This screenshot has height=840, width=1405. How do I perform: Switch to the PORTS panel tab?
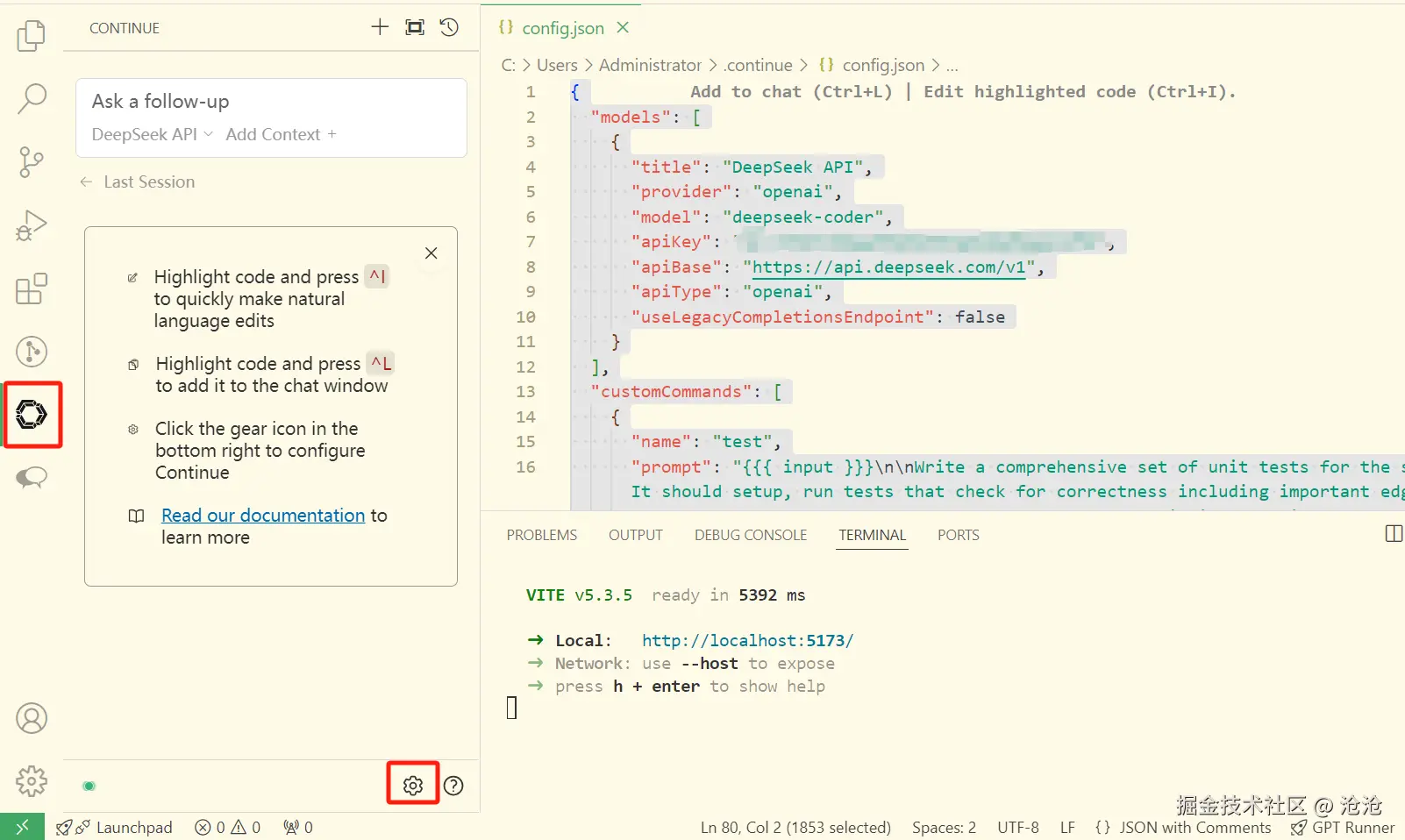coord(959,535)
